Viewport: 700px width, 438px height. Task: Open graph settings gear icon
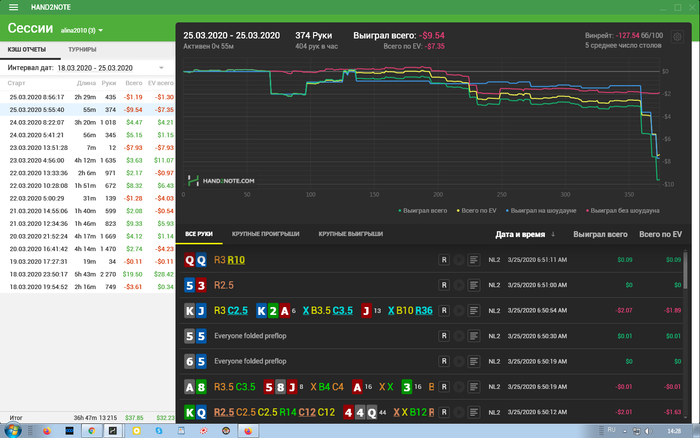pos(677,37)
